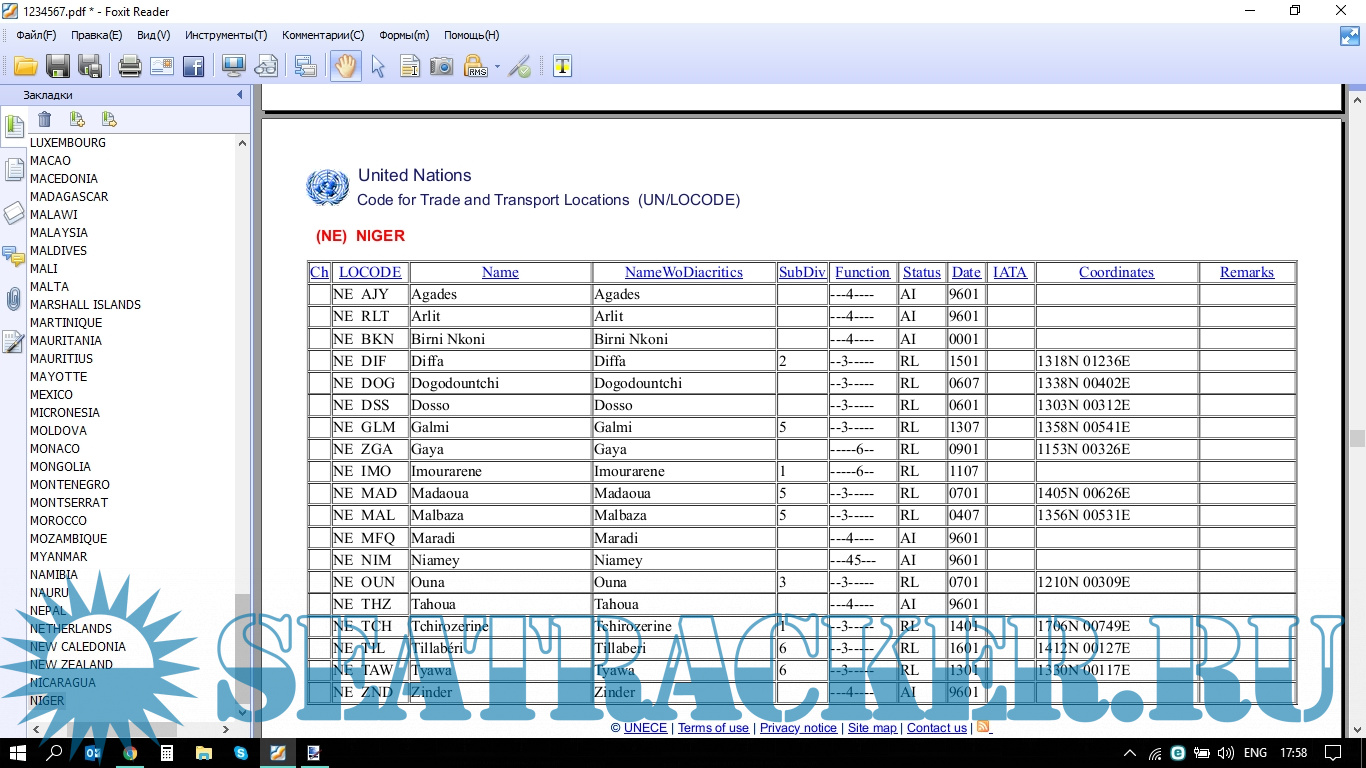Viewport: 1366px width, 768px height.
Task: Open the Инструменты menu
Action: point(225,35)
